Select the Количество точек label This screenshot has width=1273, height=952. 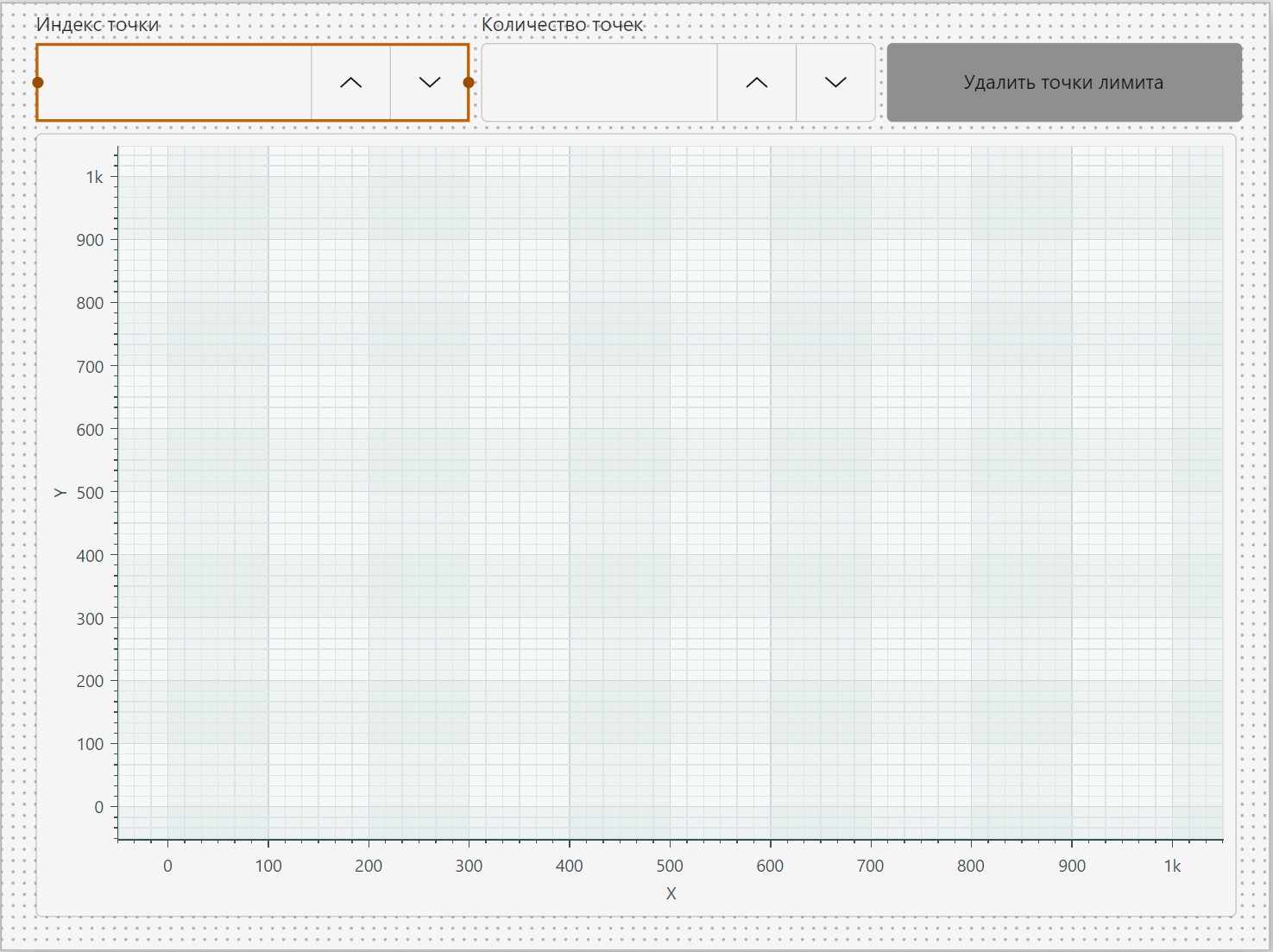coord(562,24)
